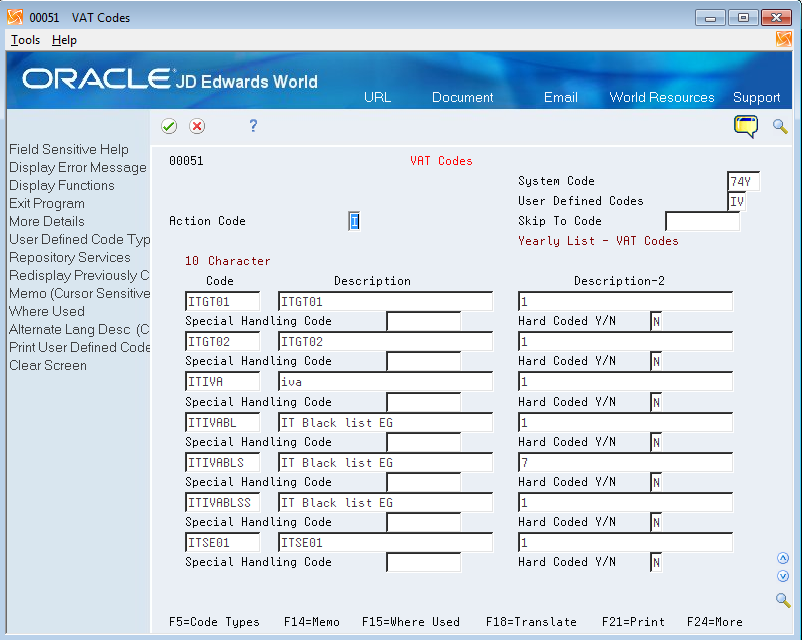Click the User Defined Codes field IV
Image resolution: width=802 pixels, height=640 pixels.
point(737,202)
